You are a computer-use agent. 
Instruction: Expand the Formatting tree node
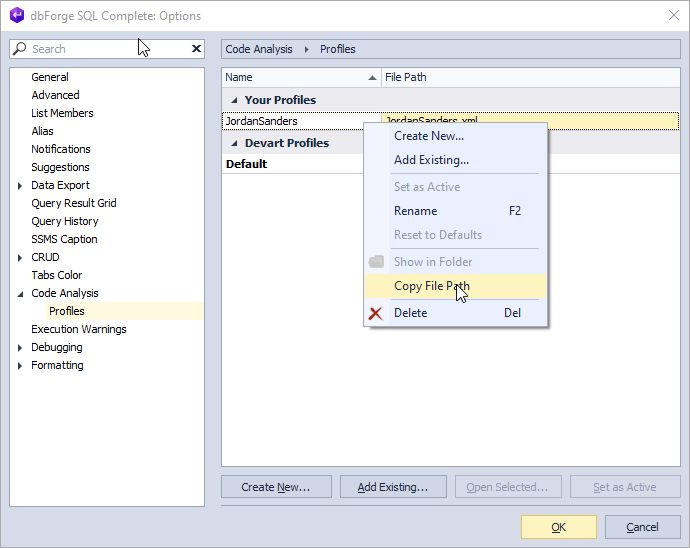[x=20, y=366]
